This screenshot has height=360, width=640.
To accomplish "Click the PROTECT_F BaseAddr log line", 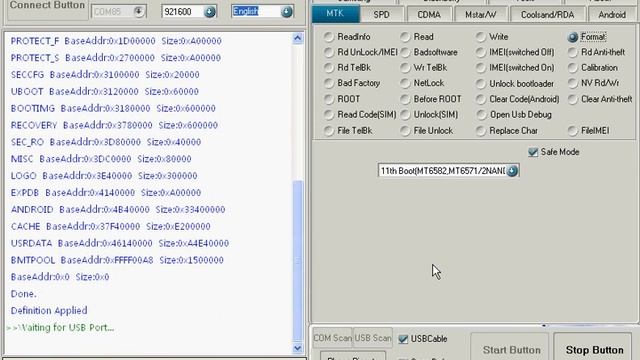I will (116, 41).
